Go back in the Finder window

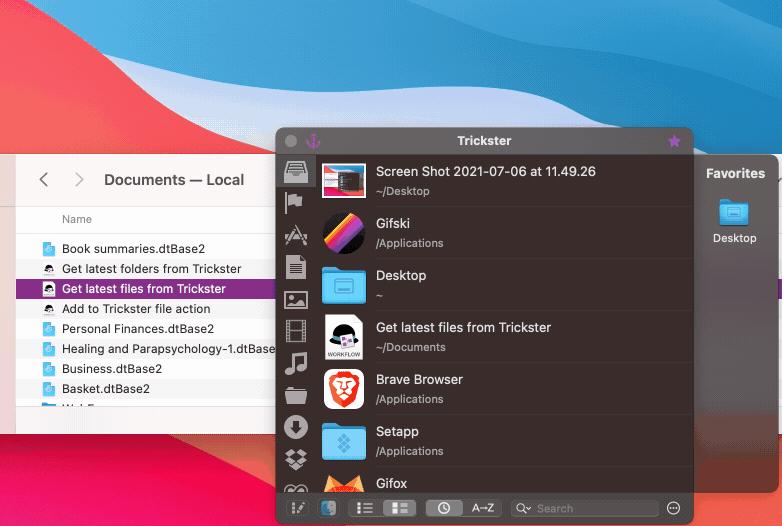click(x=44, y=179)
